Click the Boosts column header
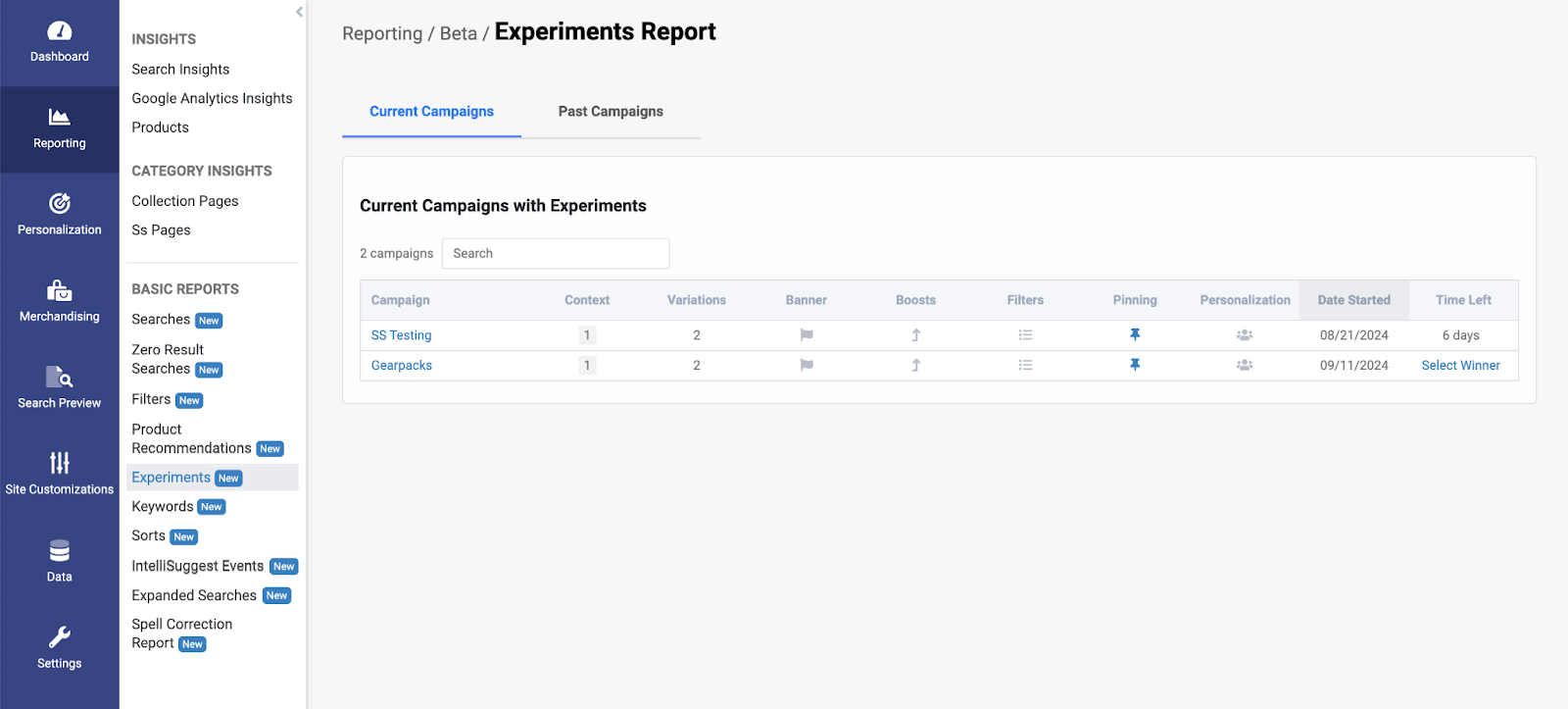This screenshot has width=1568, height=709. point(915,300)
